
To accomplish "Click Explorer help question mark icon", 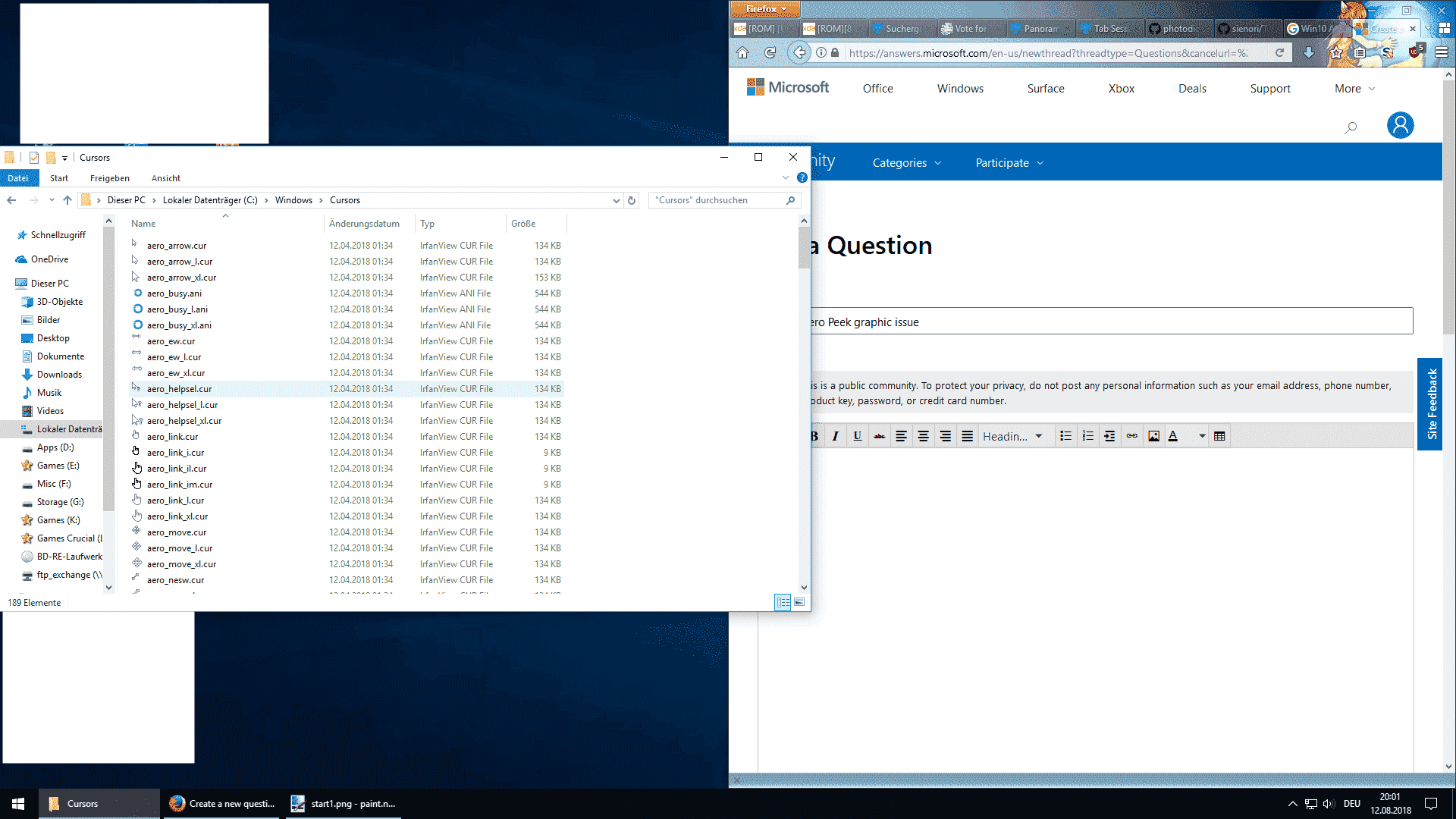I will (802, 177).
